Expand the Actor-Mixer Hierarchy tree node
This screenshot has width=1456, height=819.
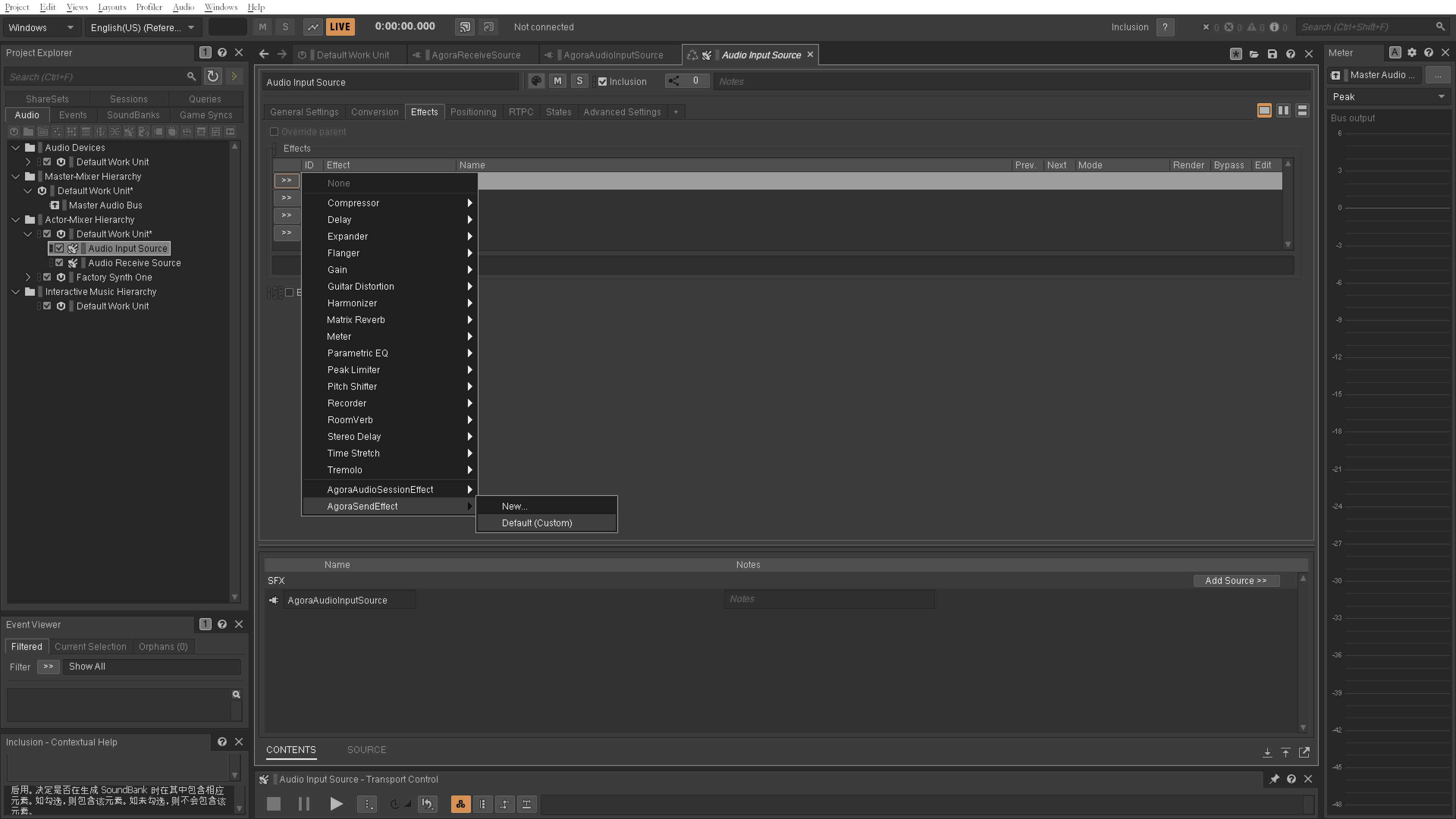click(16, 219)
